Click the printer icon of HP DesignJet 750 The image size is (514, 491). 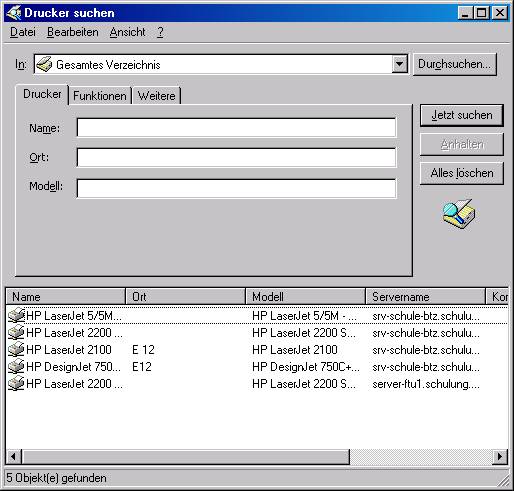[16, 366]
